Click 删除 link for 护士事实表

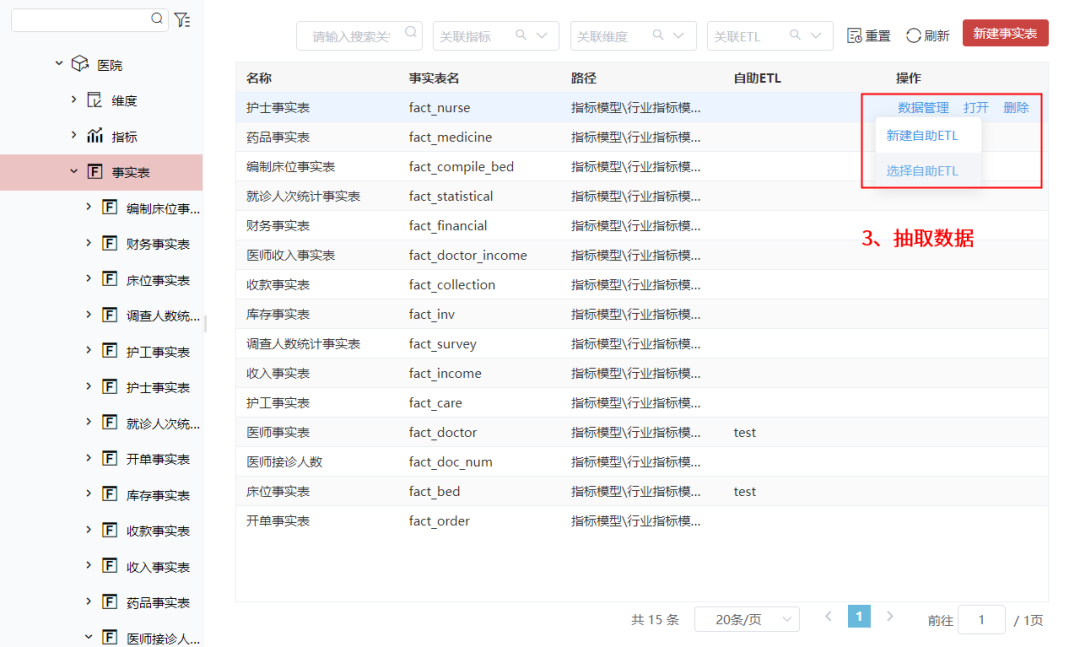click(1016, 107)
